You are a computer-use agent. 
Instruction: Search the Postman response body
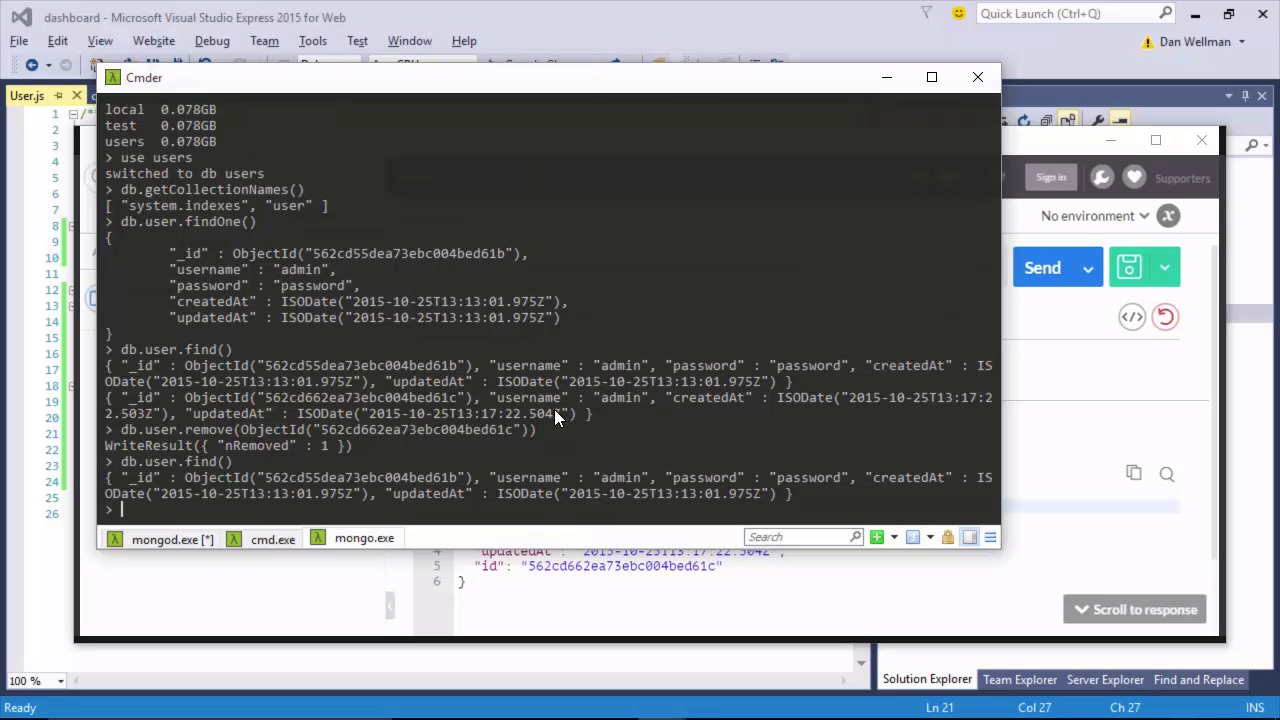1167,474
